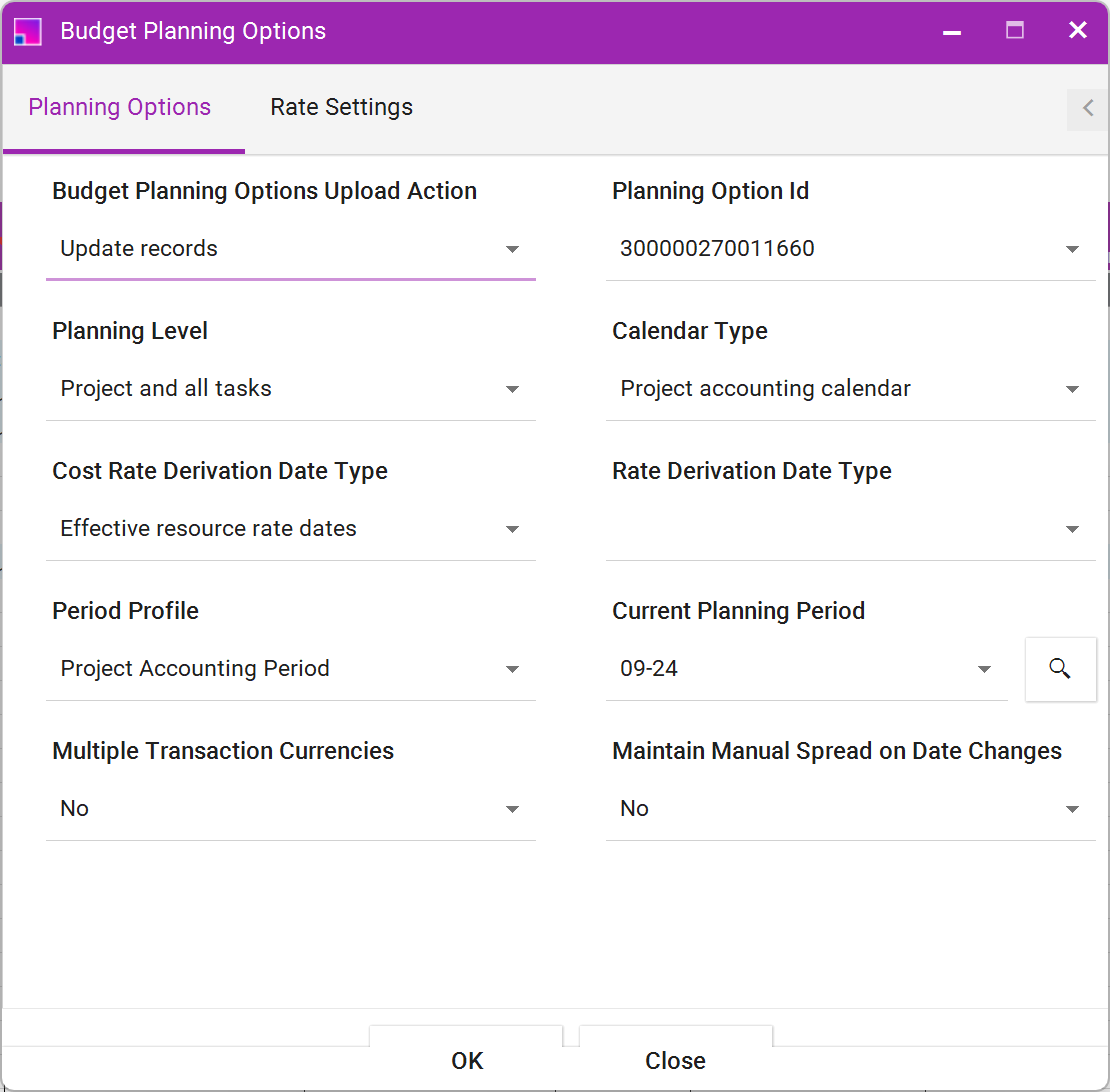1110x1092 pixels.
Task: Expand the Calendar Type dropdown
Action: pos(1072,389)
